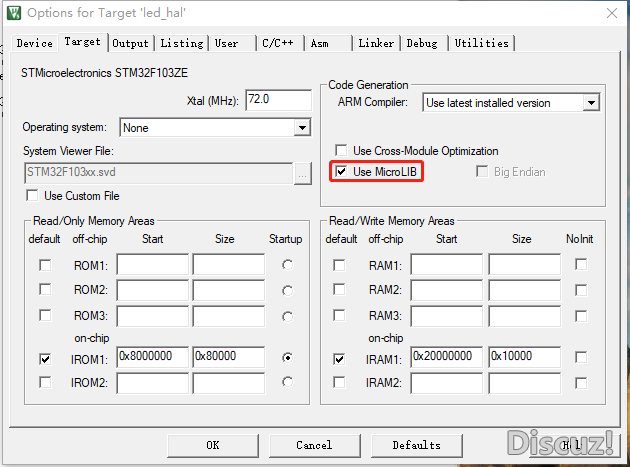Click the Big Endian checkbox

tap(482, 172)
